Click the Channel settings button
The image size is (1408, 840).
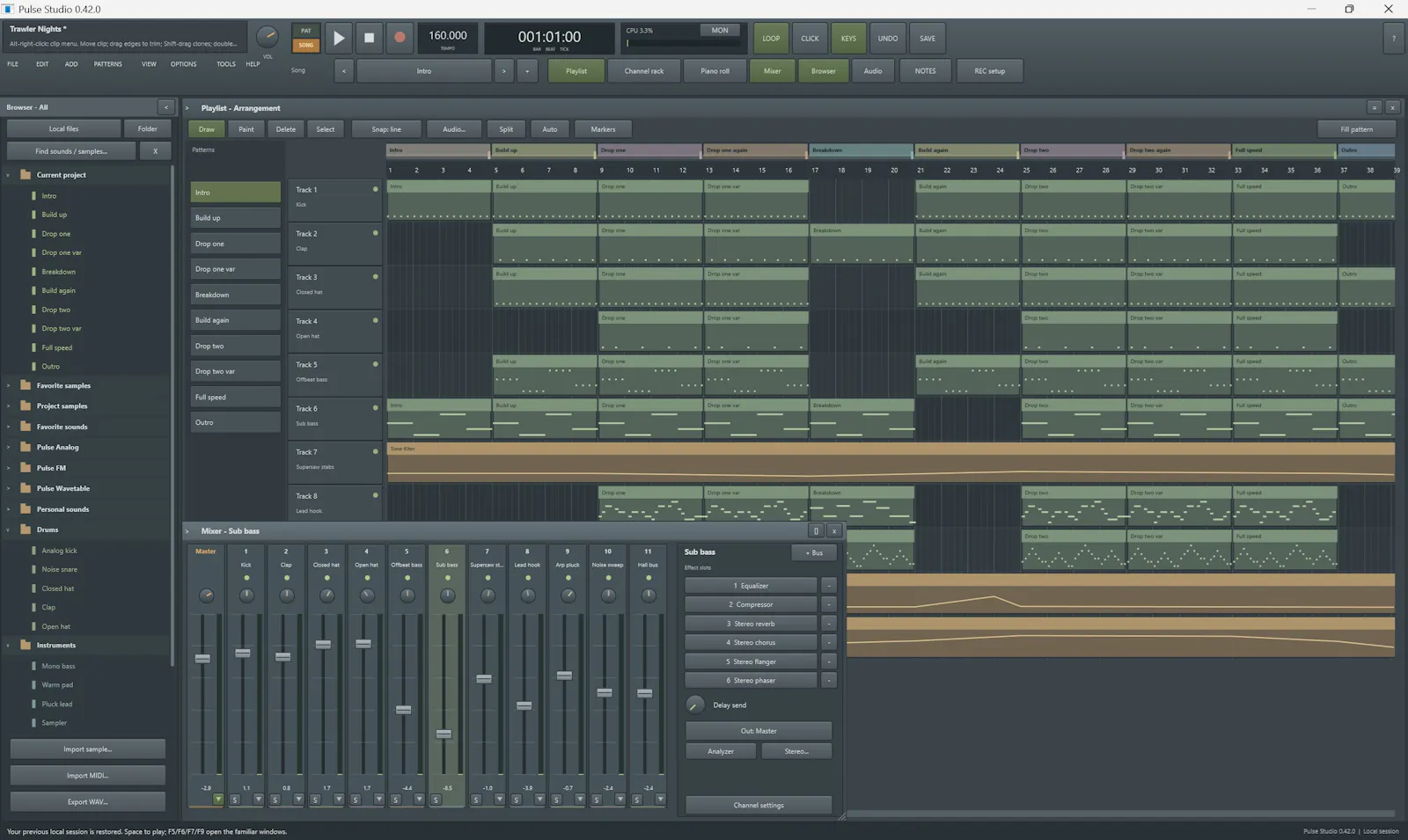click(x=759, y=805)
